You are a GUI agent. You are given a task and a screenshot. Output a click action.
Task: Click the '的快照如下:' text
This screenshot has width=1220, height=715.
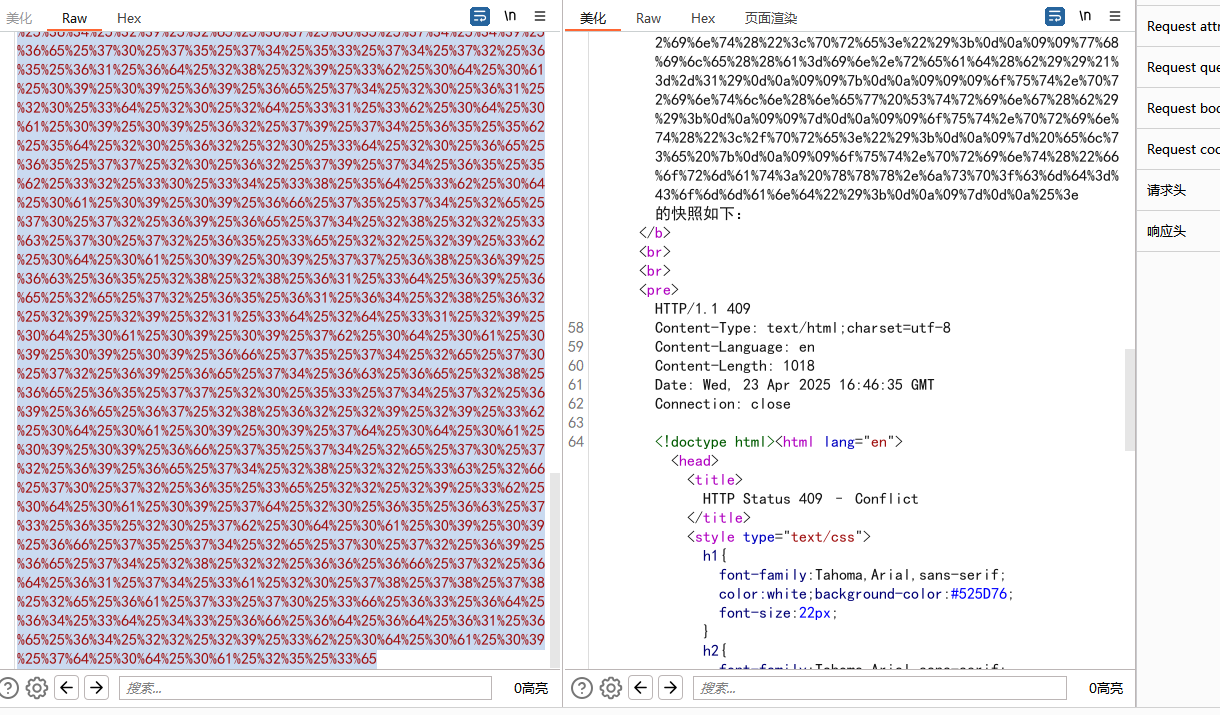(x=699, y=214)
